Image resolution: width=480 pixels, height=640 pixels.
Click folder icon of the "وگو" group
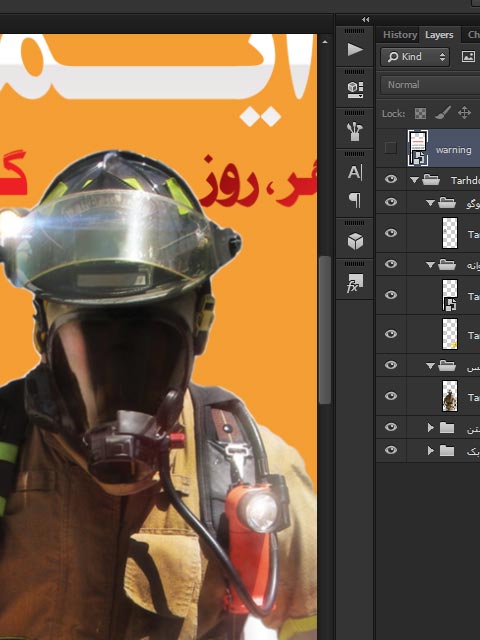(x=447, y=202)
